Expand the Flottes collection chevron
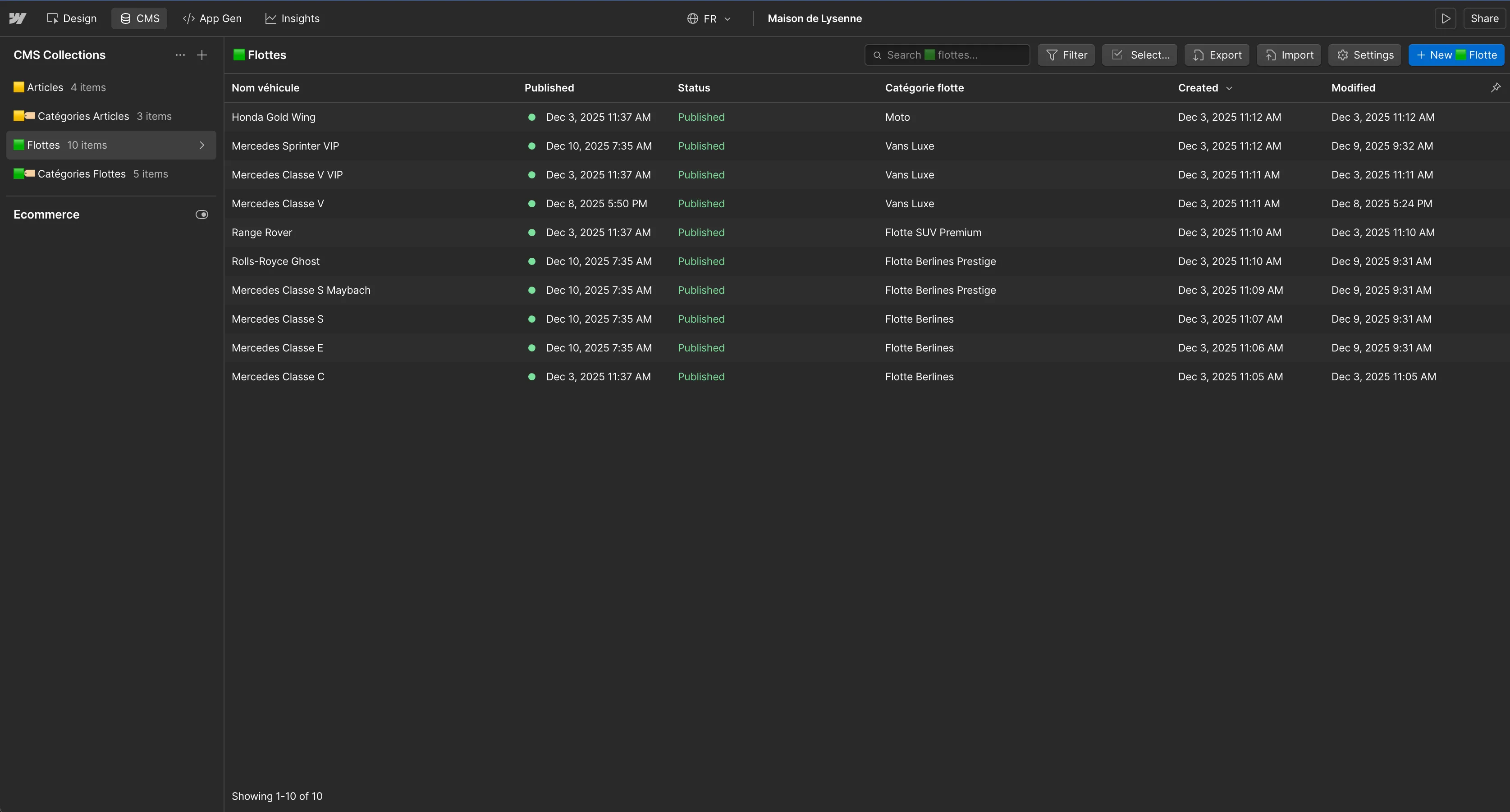 201,145
